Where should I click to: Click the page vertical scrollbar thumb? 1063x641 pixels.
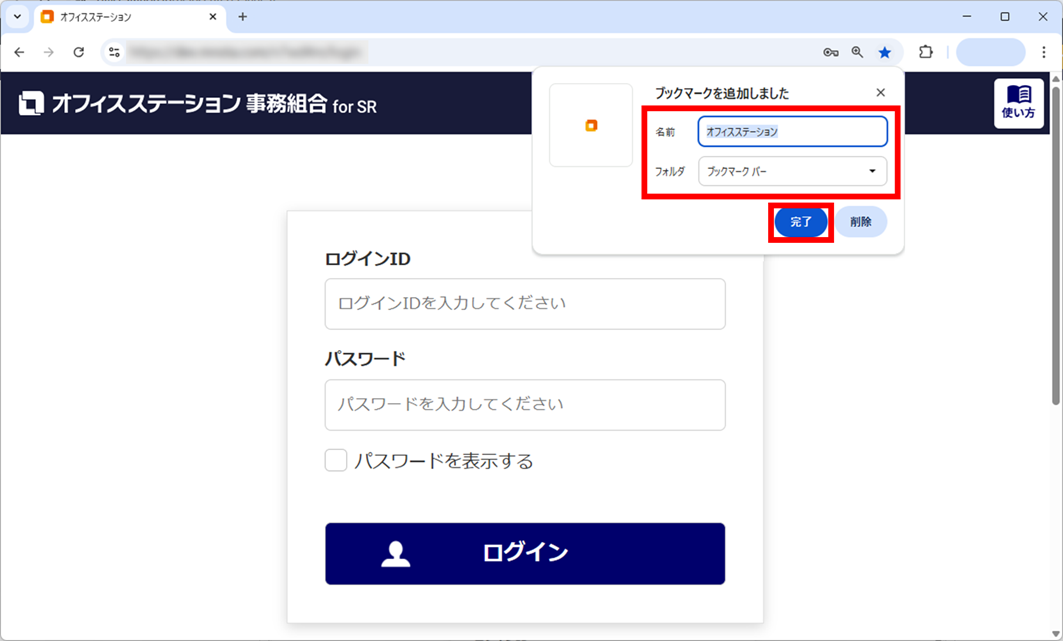point(1056,245)
